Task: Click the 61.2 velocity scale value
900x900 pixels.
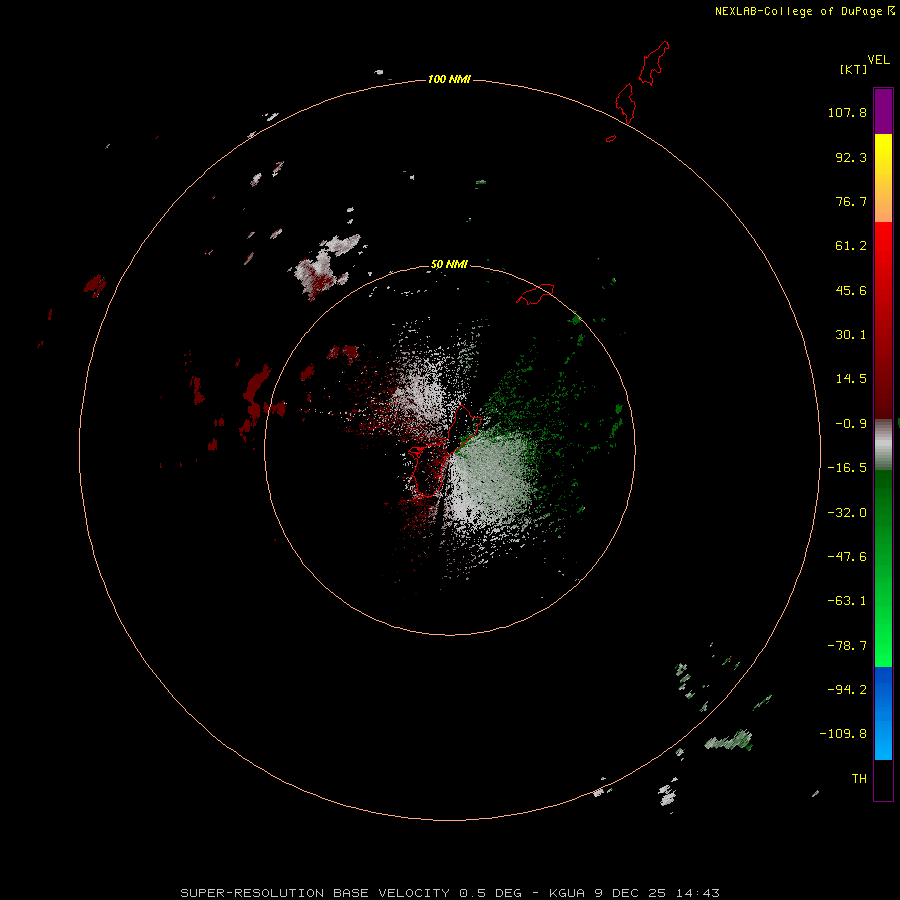Action: (851, 246)
